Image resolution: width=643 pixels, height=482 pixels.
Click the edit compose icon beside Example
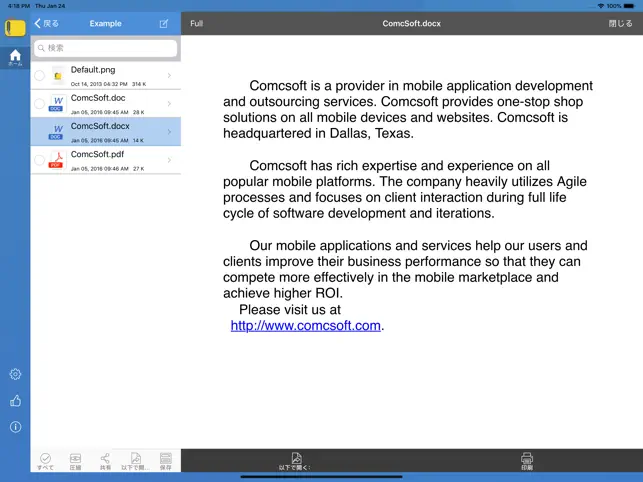coord(164,23)
